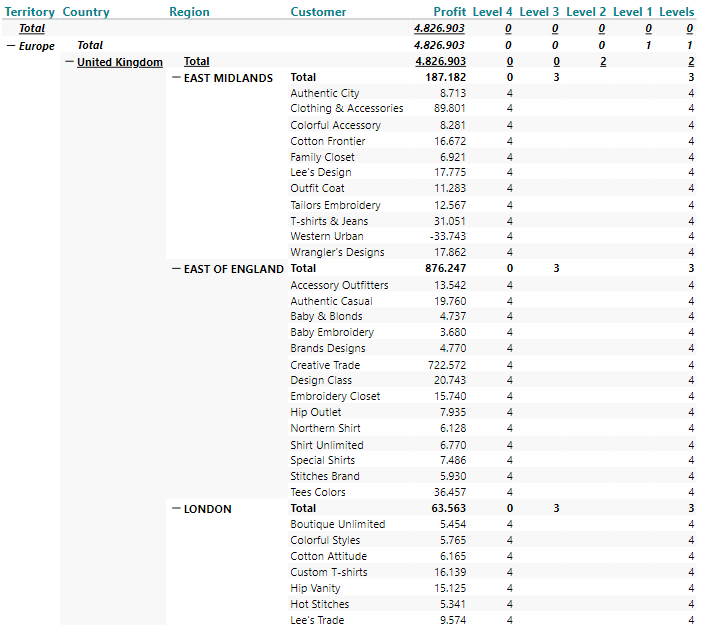Screen dimensions: 701x625
Task: Select customer Boutique Unlimited
Action: pyautogui.click(x=338, y=524)
